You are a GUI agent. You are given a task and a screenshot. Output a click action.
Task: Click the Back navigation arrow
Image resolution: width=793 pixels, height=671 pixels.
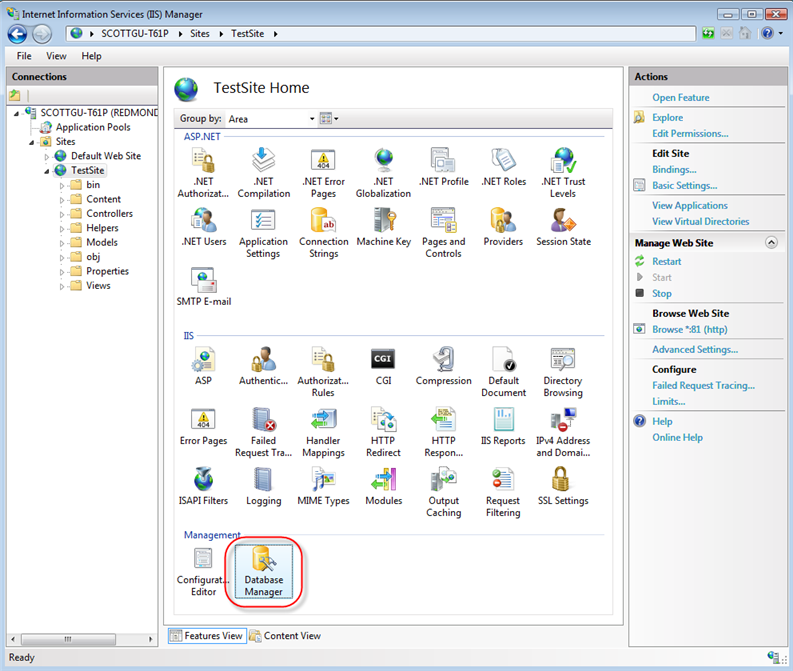18,34
